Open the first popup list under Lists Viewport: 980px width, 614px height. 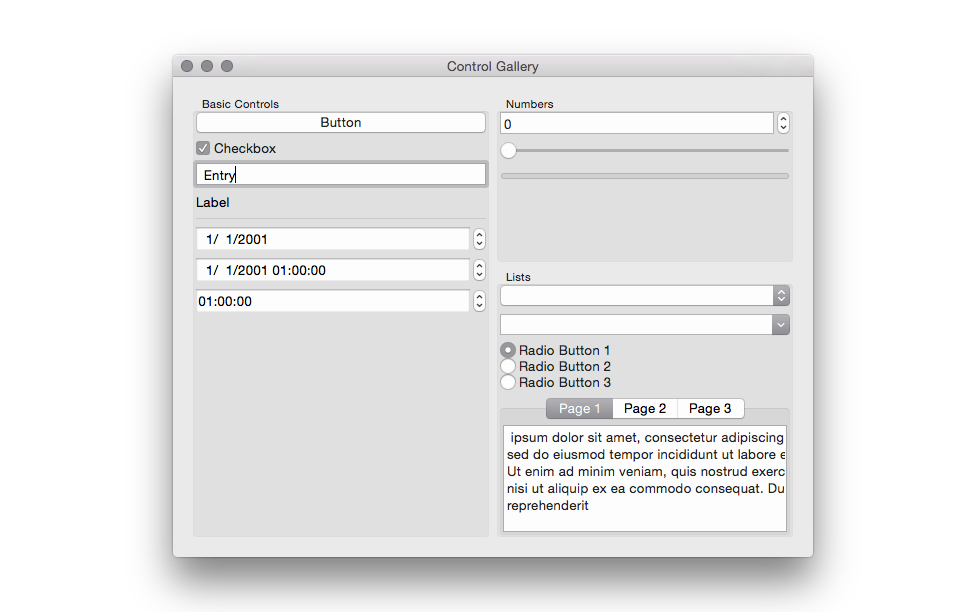click(x=645, y=295)
